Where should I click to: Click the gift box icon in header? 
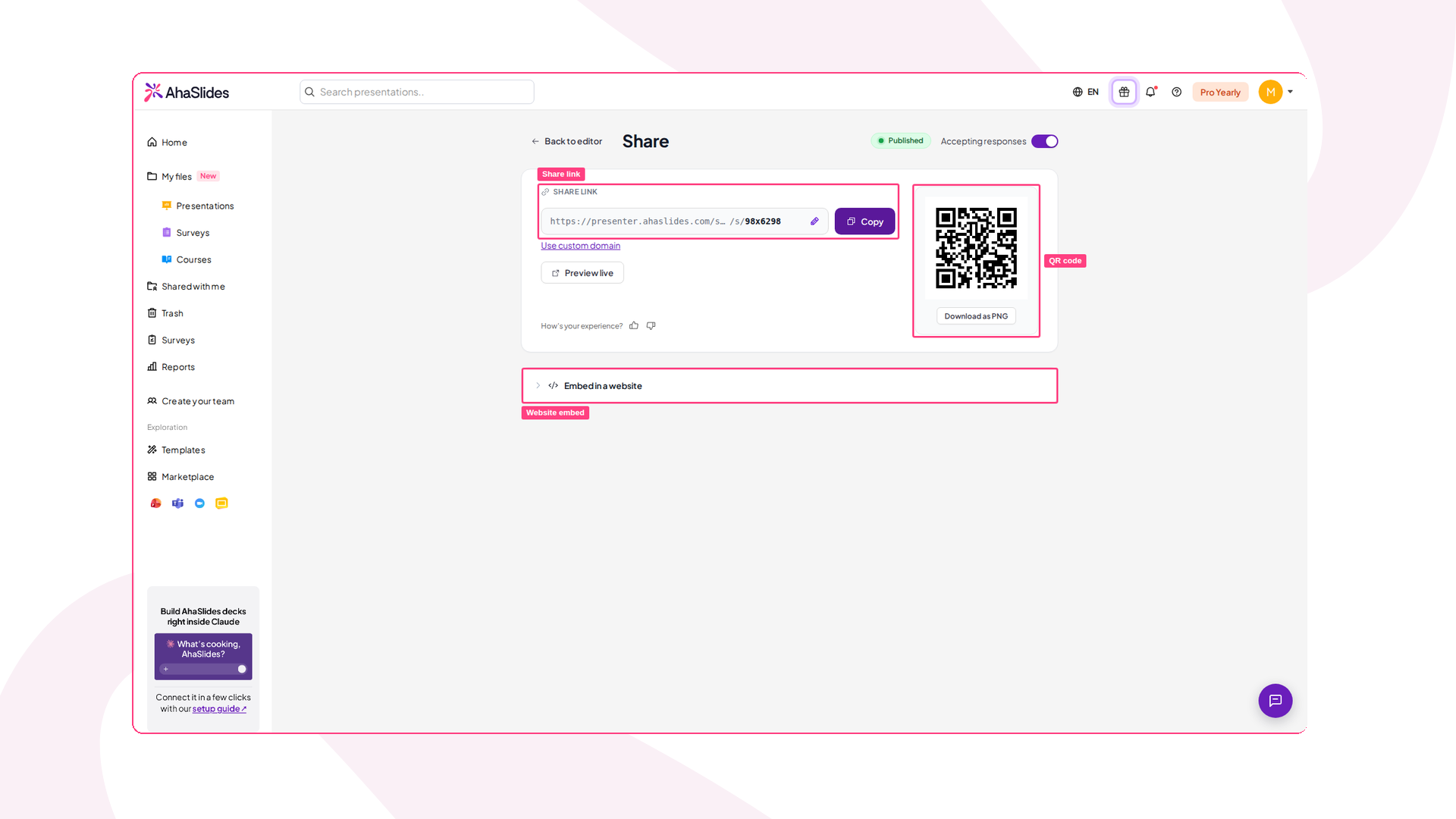1124,92
